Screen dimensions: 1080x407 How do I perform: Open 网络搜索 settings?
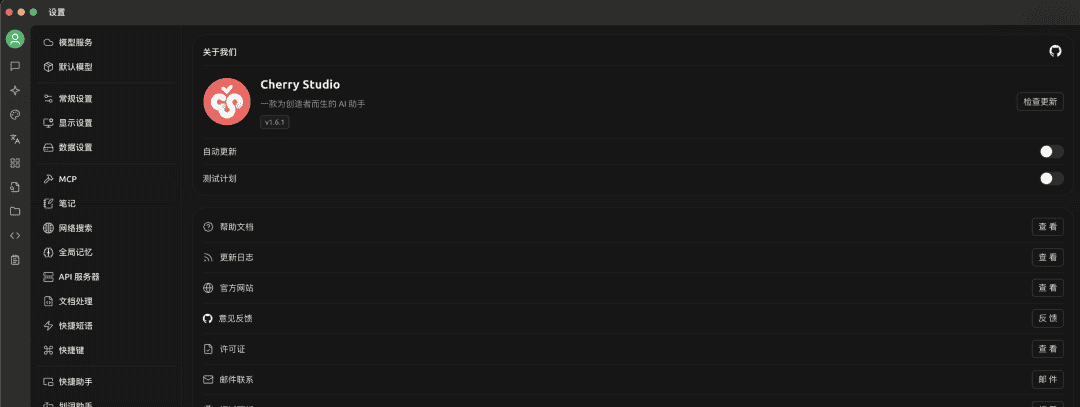point(75,228)
